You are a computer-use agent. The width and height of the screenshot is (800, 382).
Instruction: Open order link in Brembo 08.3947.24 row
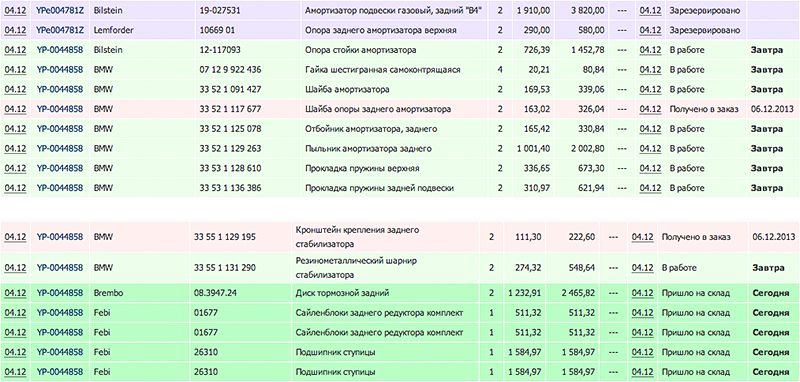[x=60, y=293]
